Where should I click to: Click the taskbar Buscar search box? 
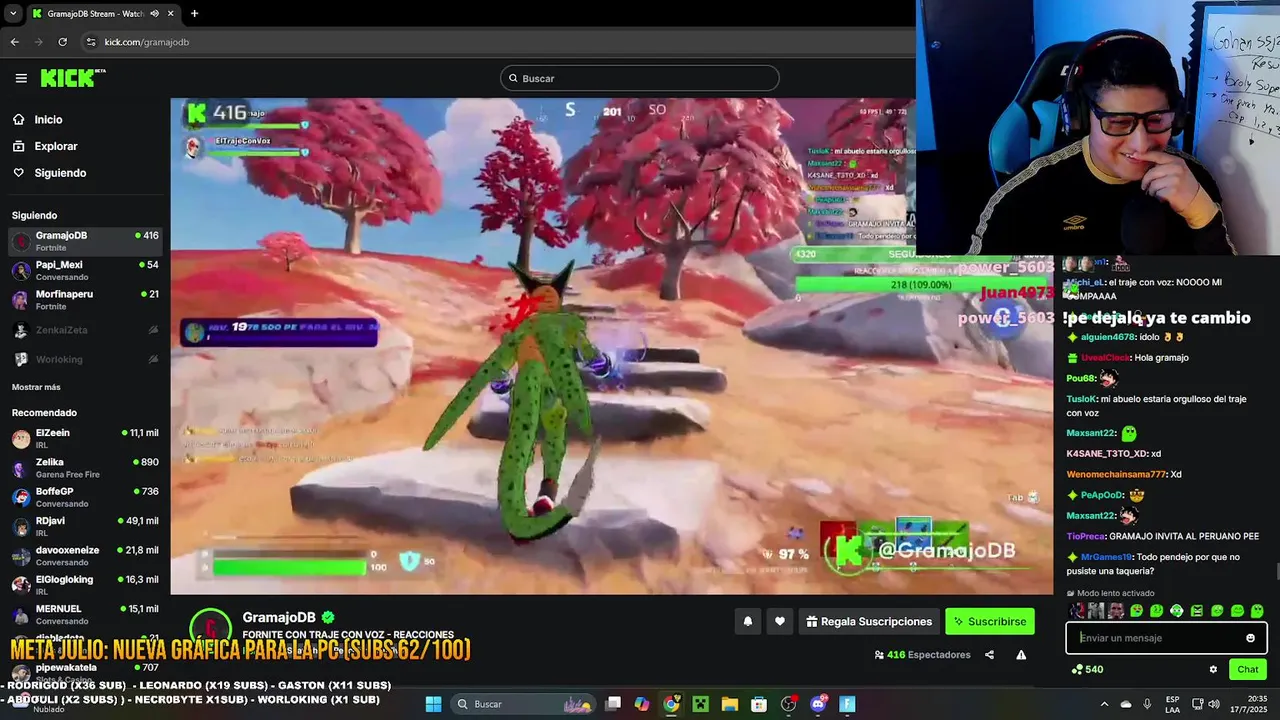point(524,704)
